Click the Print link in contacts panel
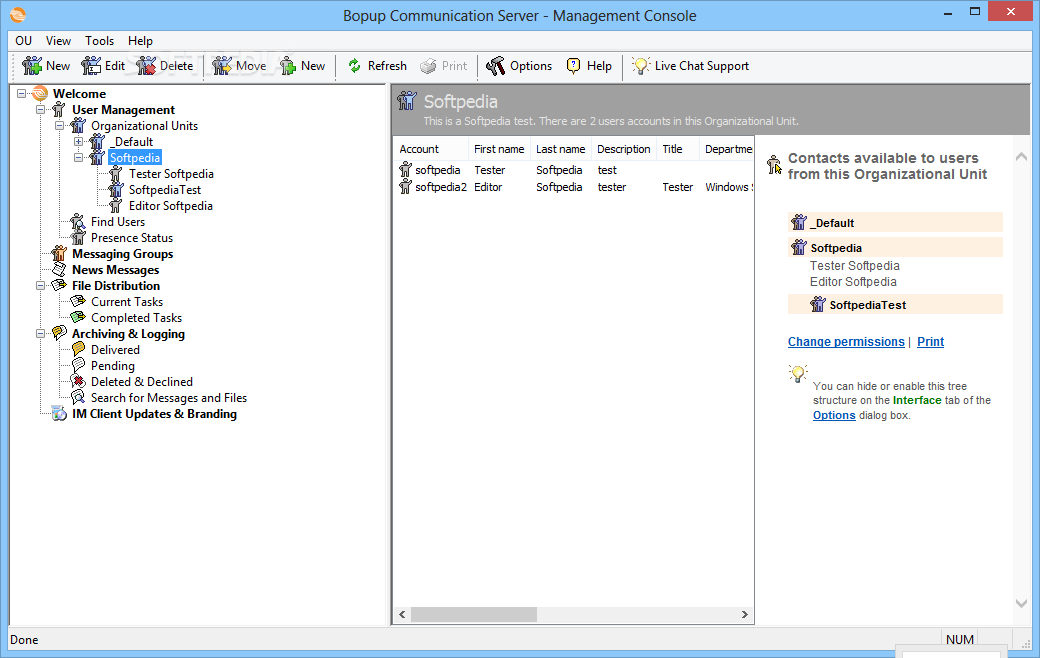 [930, 342]
